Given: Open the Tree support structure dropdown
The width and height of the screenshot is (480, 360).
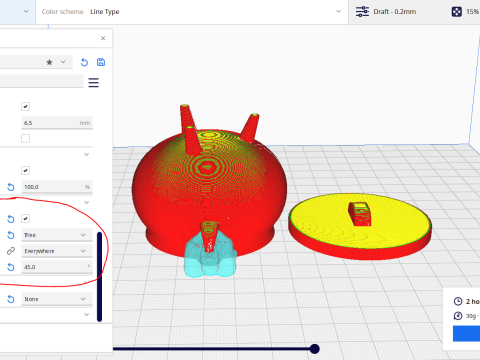Looking at the screenshot, I should pos(57,235).
